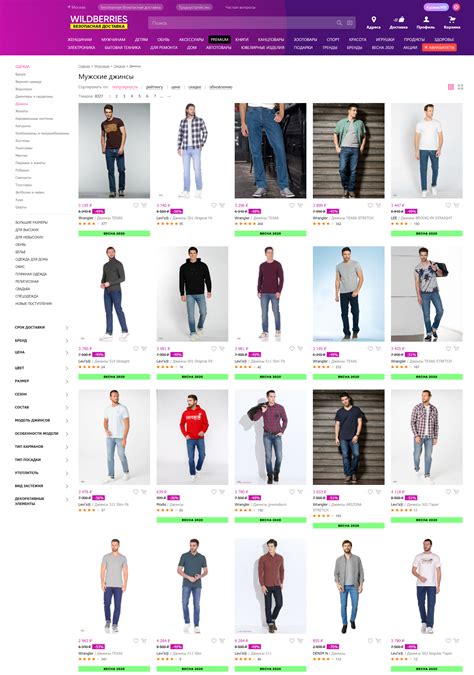Expand the Цвет filter section
This screenshot has width=474, height=675.
tap(41, 368)
